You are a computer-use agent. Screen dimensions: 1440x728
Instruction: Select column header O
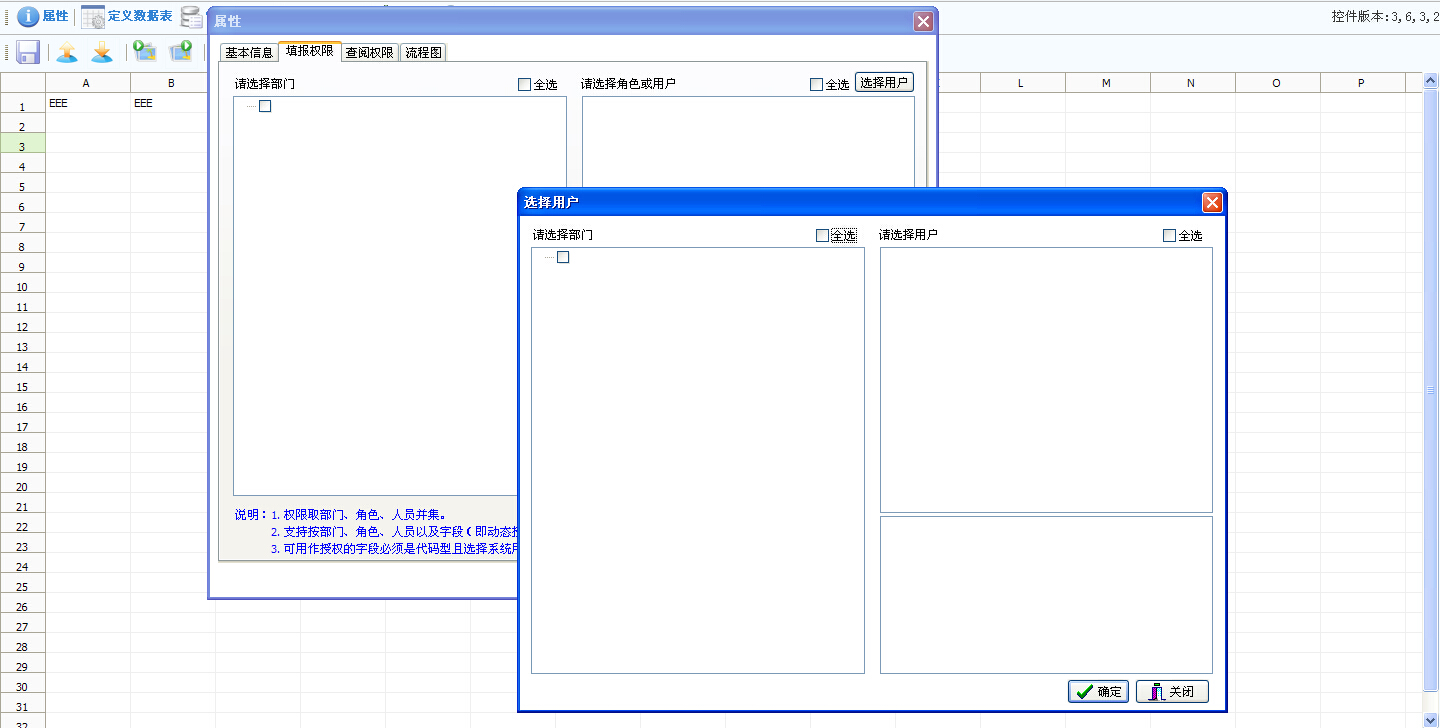(1277, 83)
